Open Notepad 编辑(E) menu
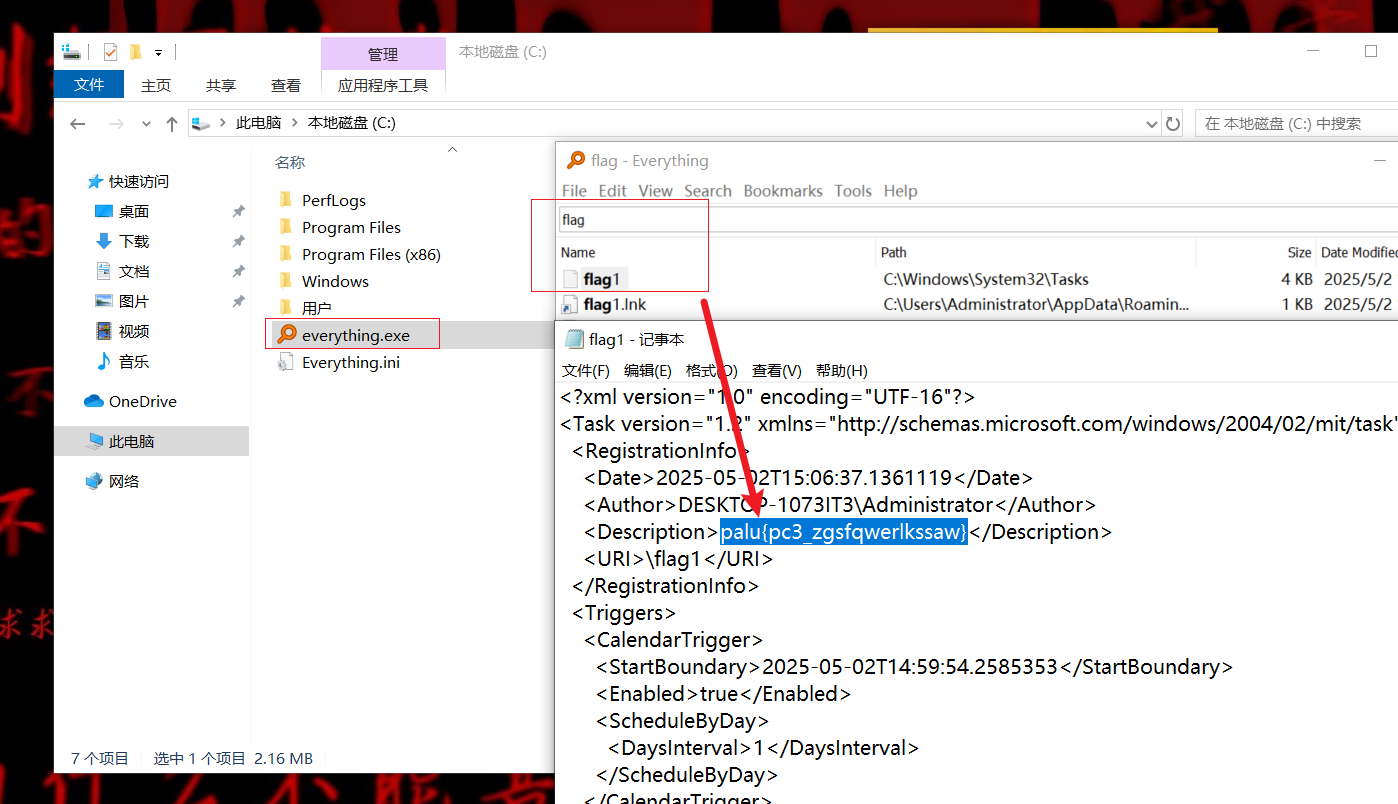This screenshot has width=1398, height=804. [x=647, y=370]
